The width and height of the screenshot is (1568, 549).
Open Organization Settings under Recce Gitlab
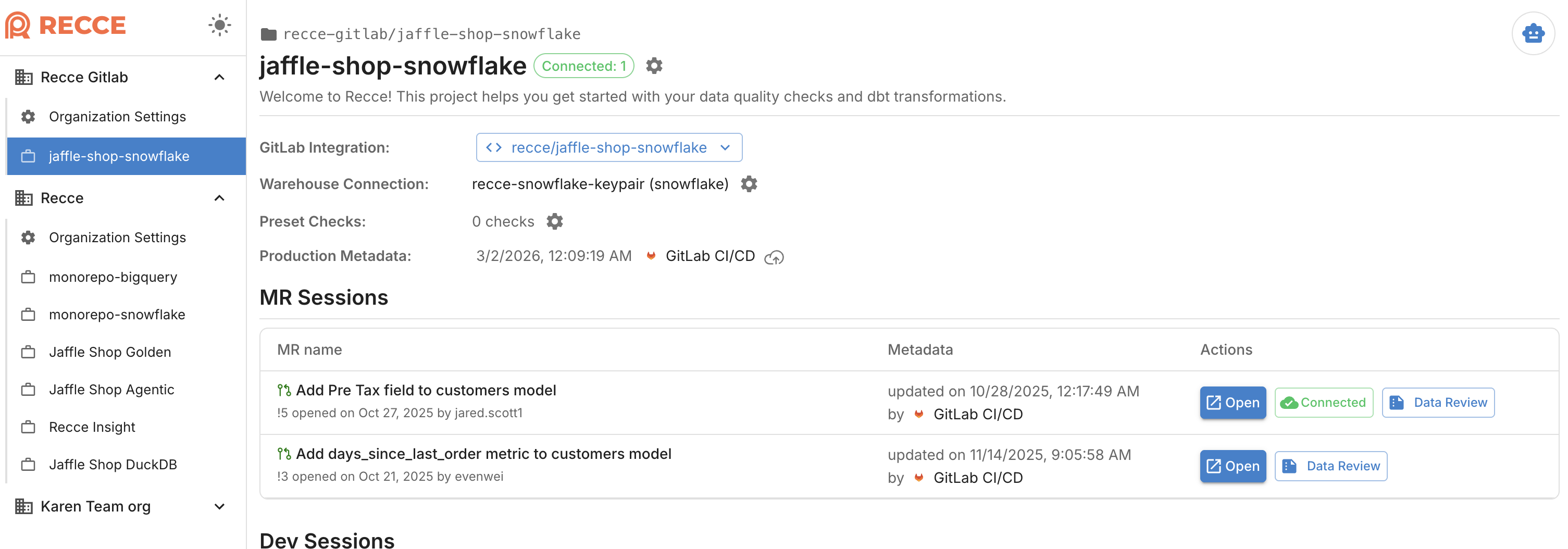point(118,116)
